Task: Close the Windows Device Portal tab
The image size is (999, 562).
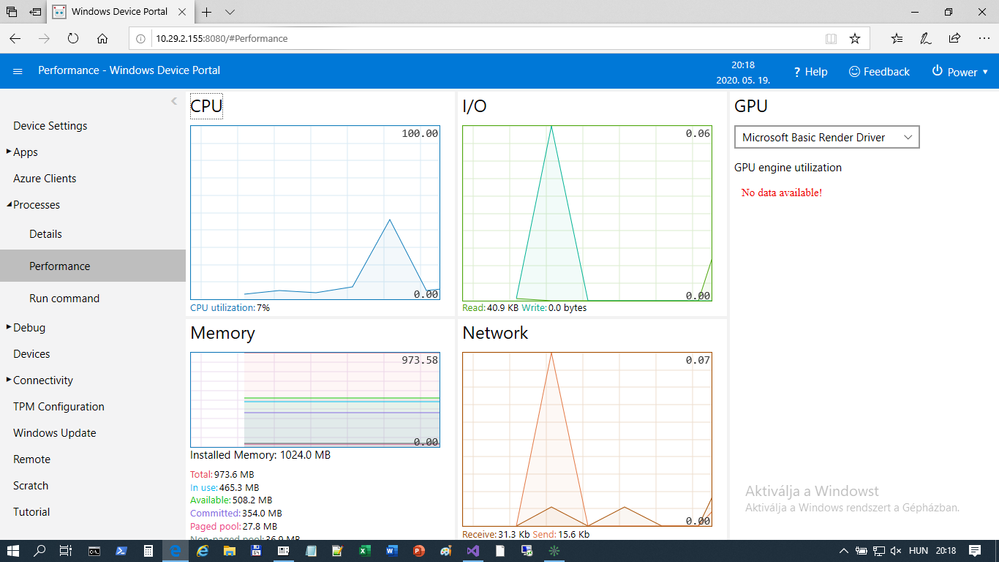Action: [182, 11]
